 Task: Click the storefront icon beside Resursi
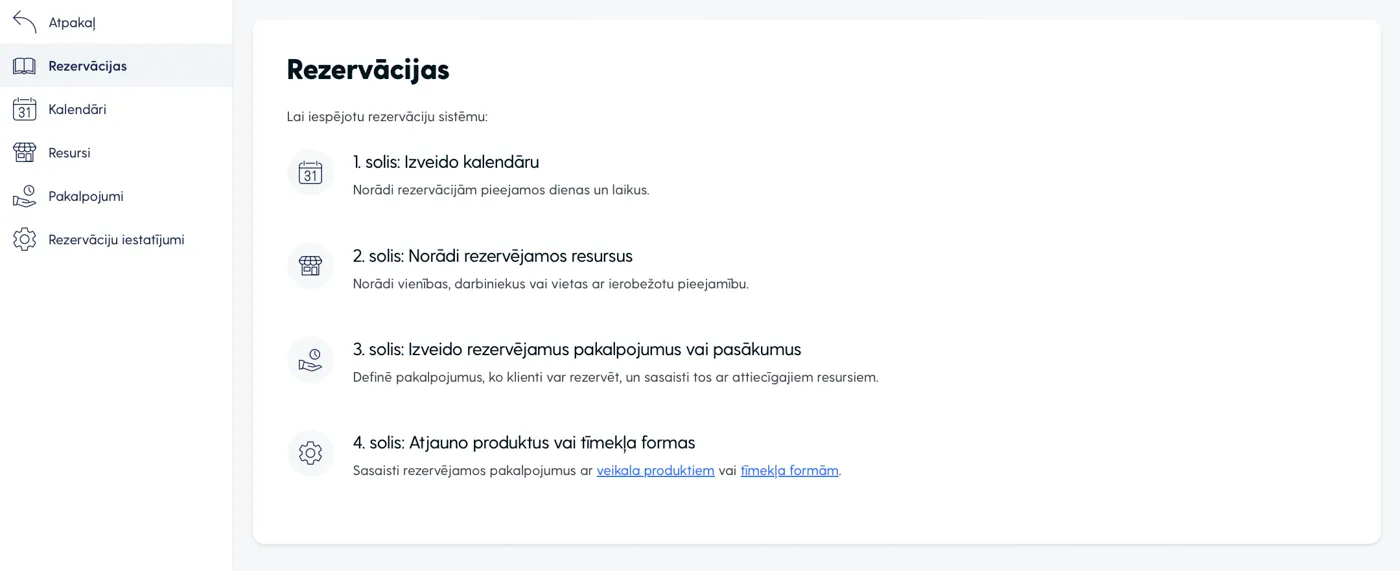(24, 153)
